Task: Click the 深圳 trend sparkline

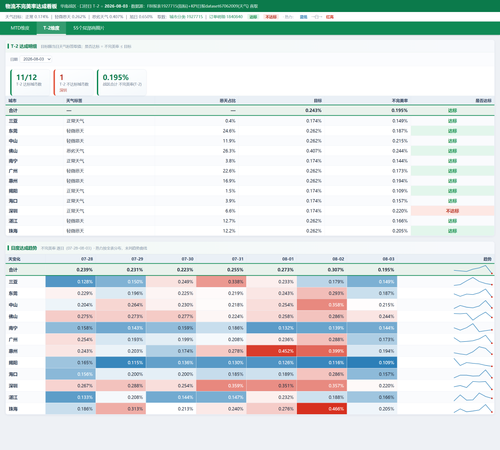Action: (x=473, y=386)
